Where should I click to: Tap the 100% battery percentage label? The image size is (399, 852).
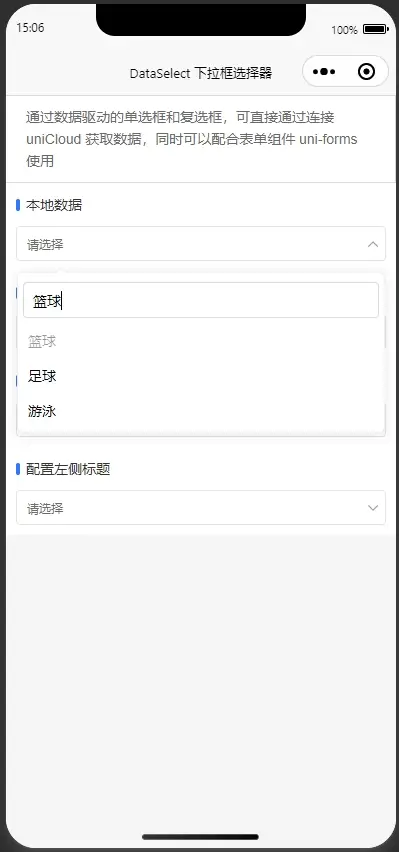[345, 30]
